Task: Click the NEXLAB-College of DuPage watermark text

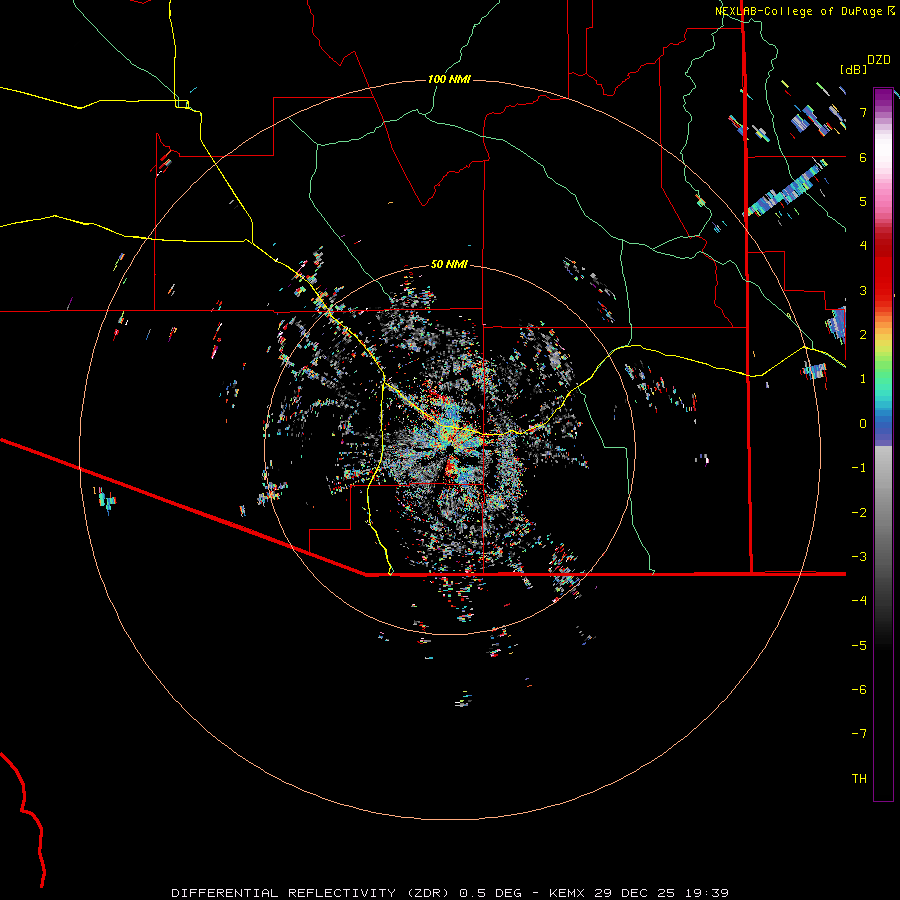Action: pos(805,11)
